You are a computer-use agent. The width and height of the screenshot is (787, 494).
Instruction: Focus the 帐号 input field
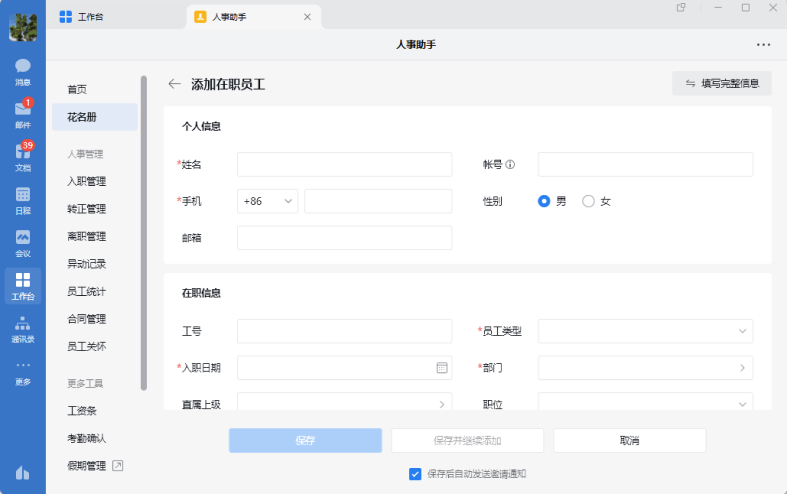(645, 165)
